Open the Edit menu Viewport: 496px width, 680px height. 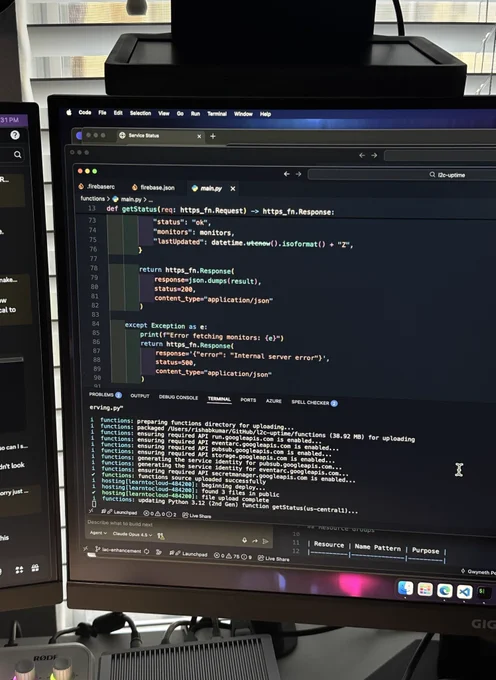118,113
